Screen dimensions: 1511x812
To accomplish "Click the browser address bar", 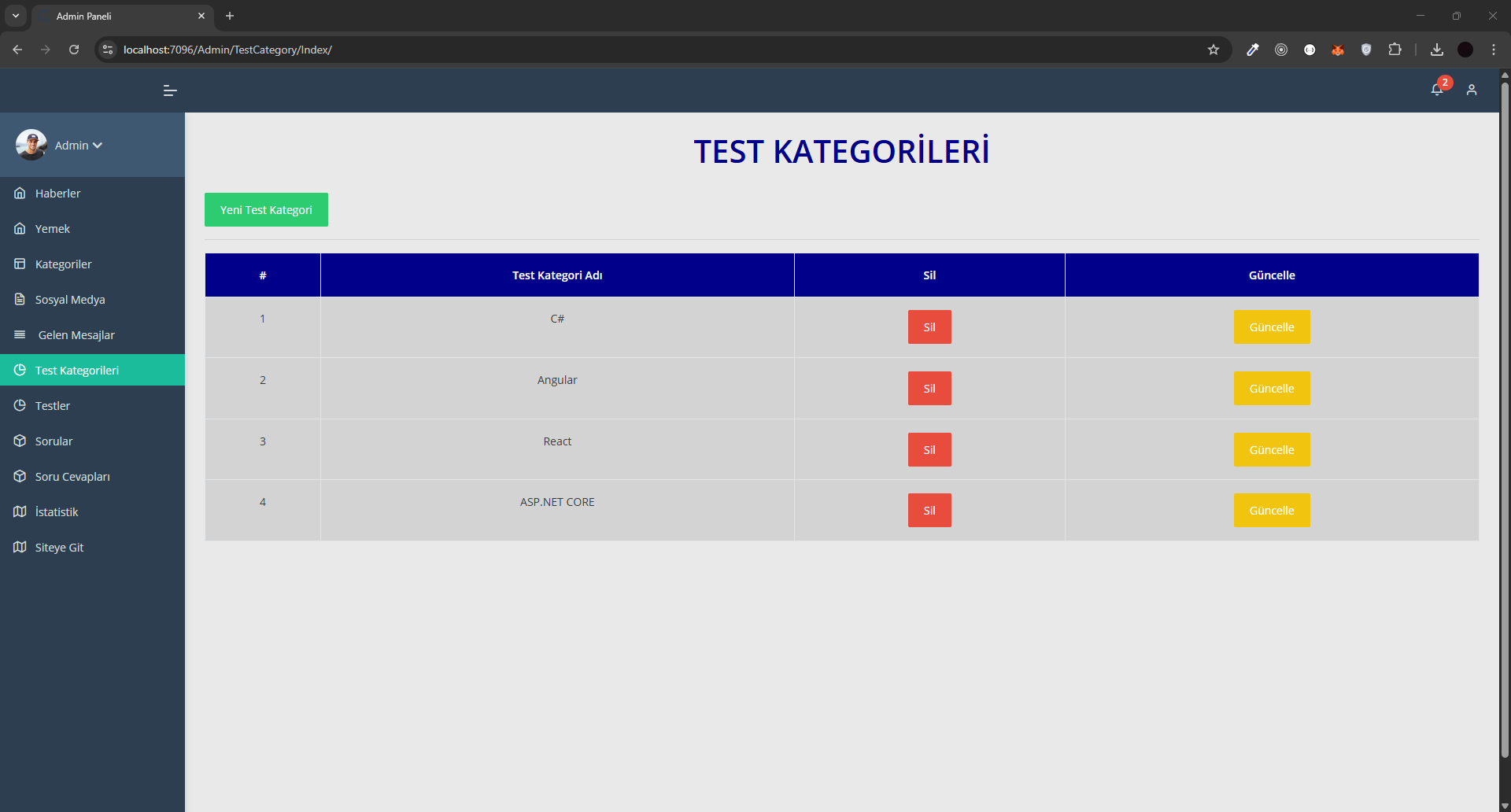I will pos(630,50).
